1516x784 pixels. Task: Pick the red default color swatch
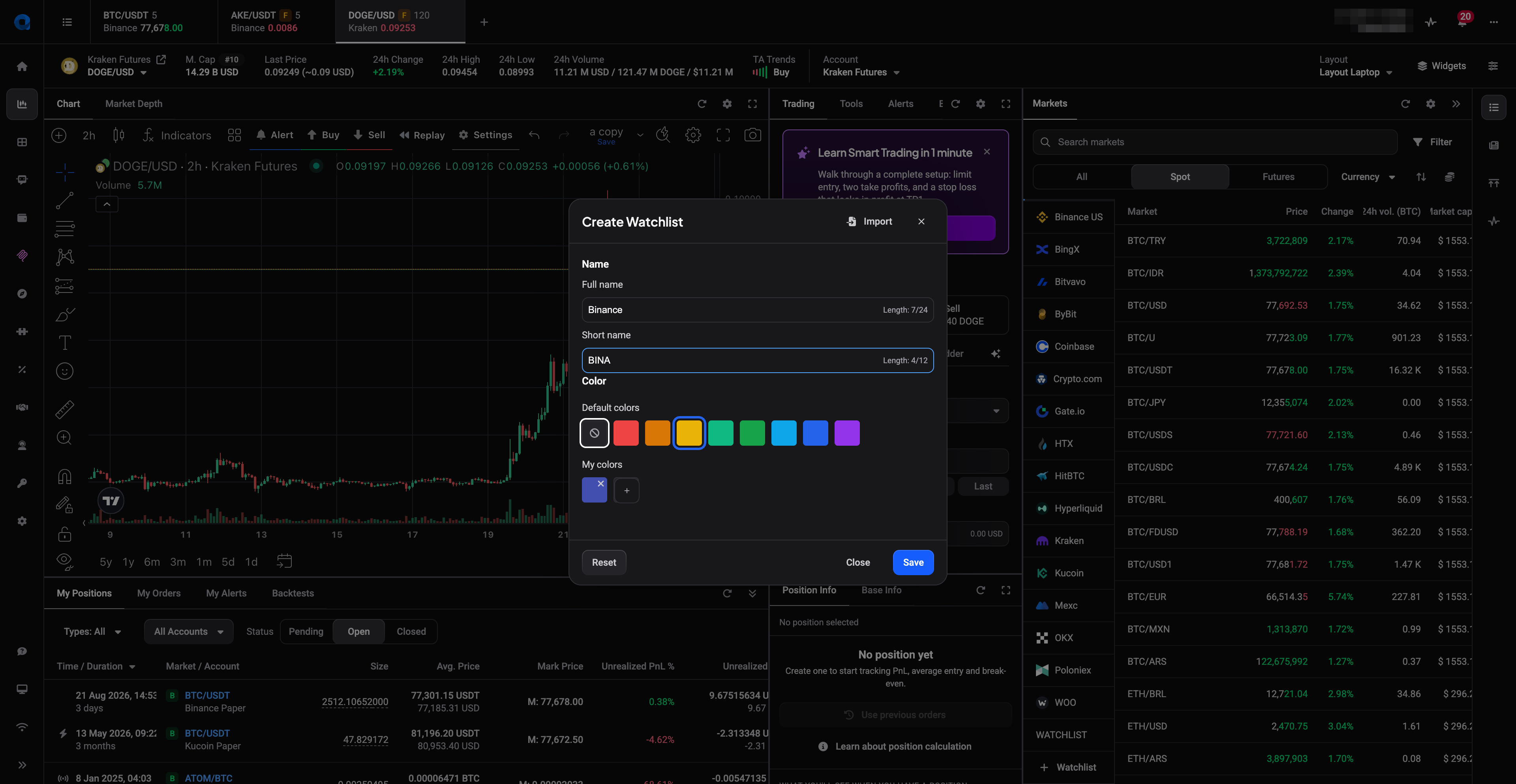626,433
